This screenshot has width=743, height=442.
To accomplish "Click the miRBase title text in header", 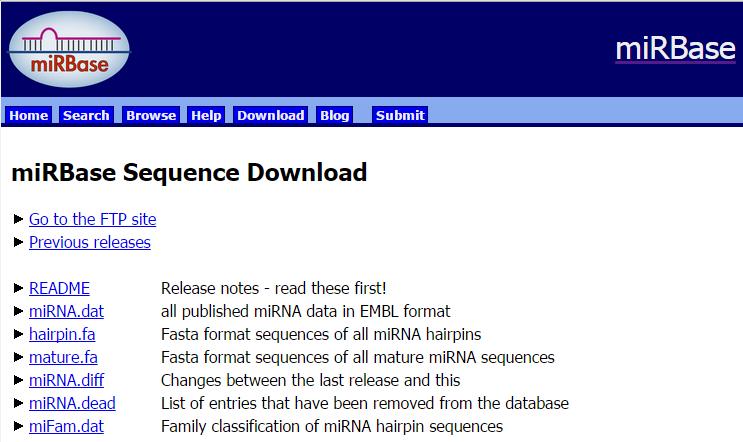I will tap(675, 49).
